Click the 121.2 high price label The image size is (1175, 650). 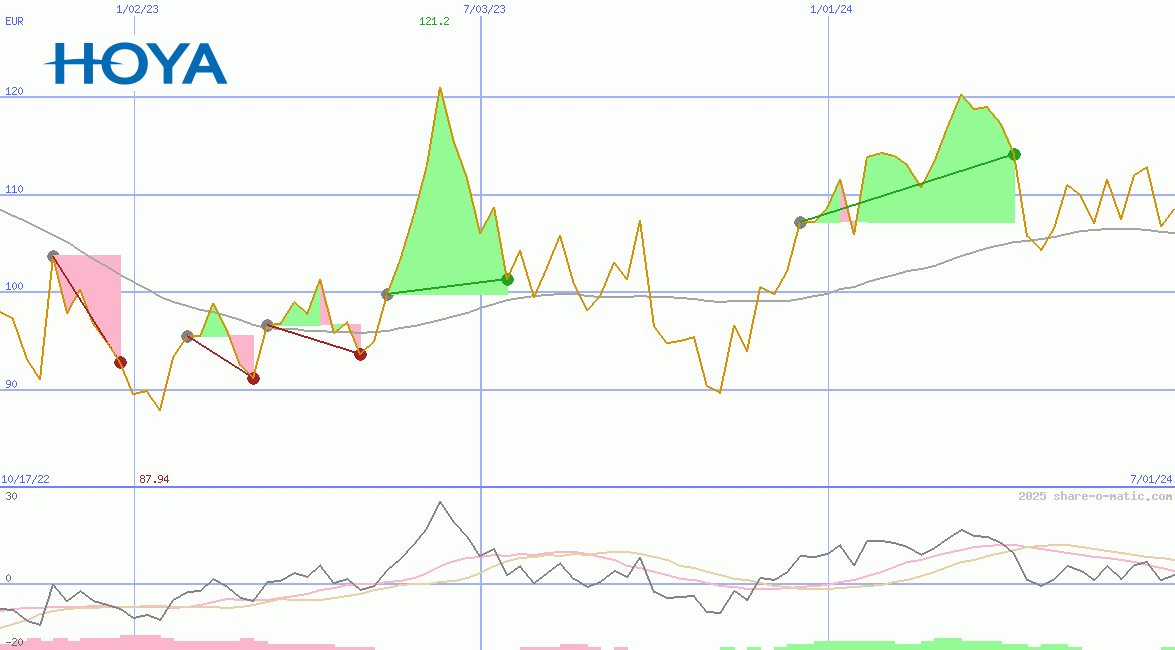(434, 21)
